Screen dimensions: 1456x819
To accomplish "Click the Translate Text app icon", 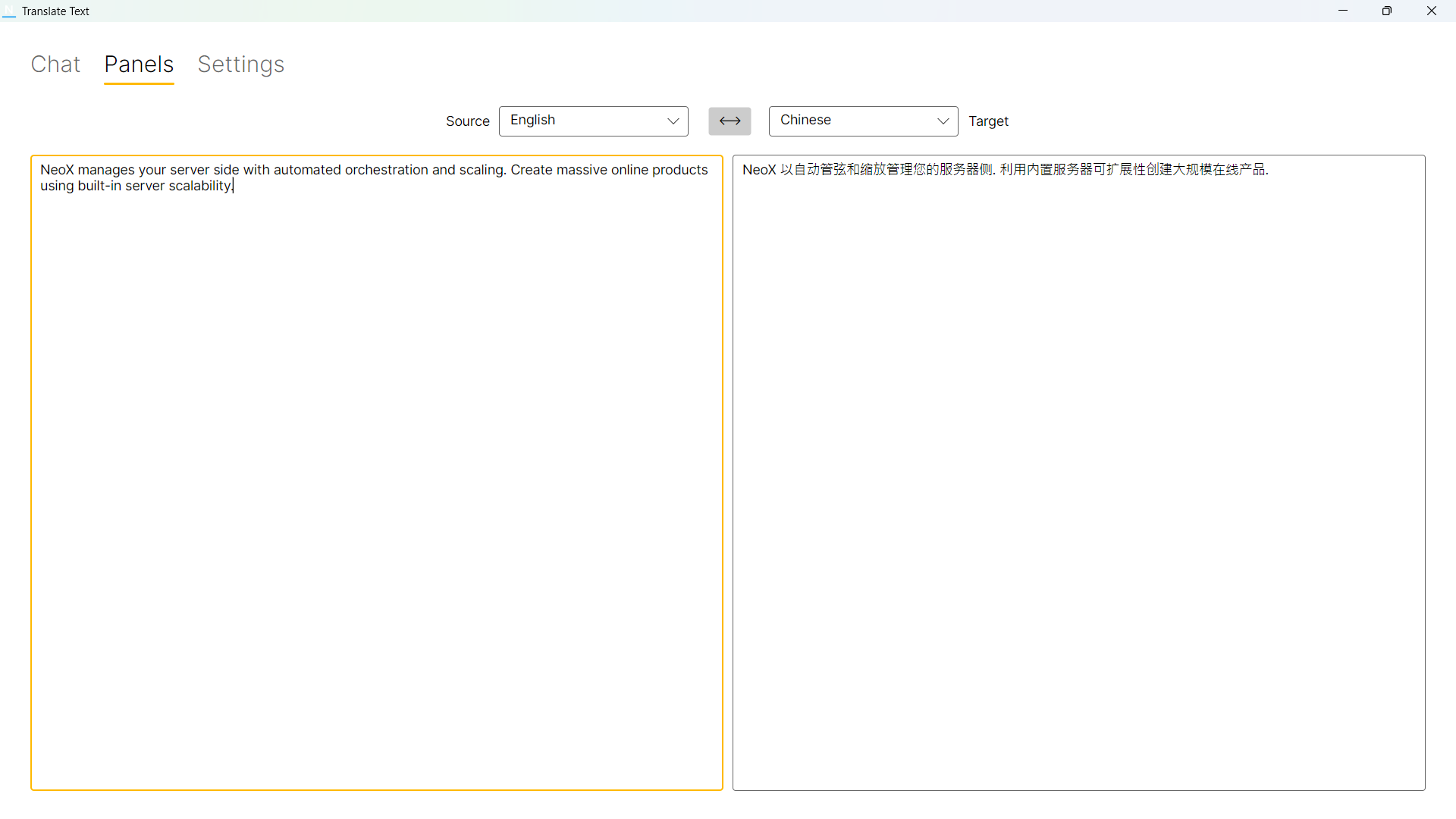I will point(9,11).
